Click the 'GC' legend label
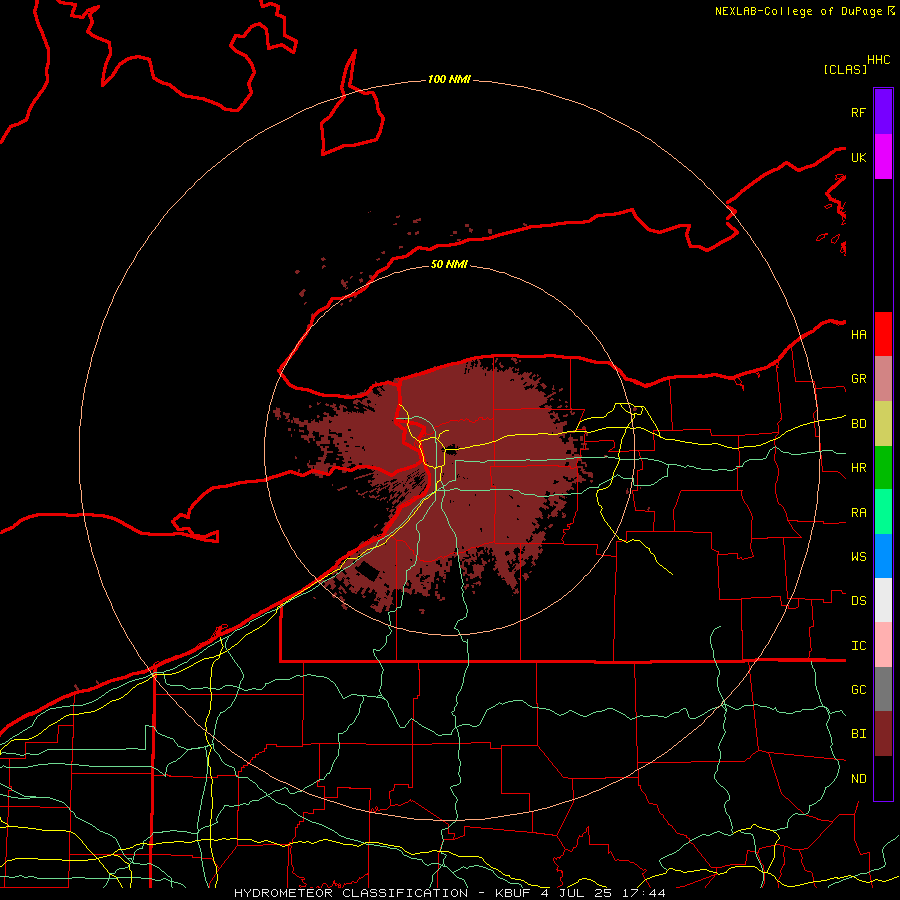The width and height of the screenshot is (900, 900). (x=858, y=690)
